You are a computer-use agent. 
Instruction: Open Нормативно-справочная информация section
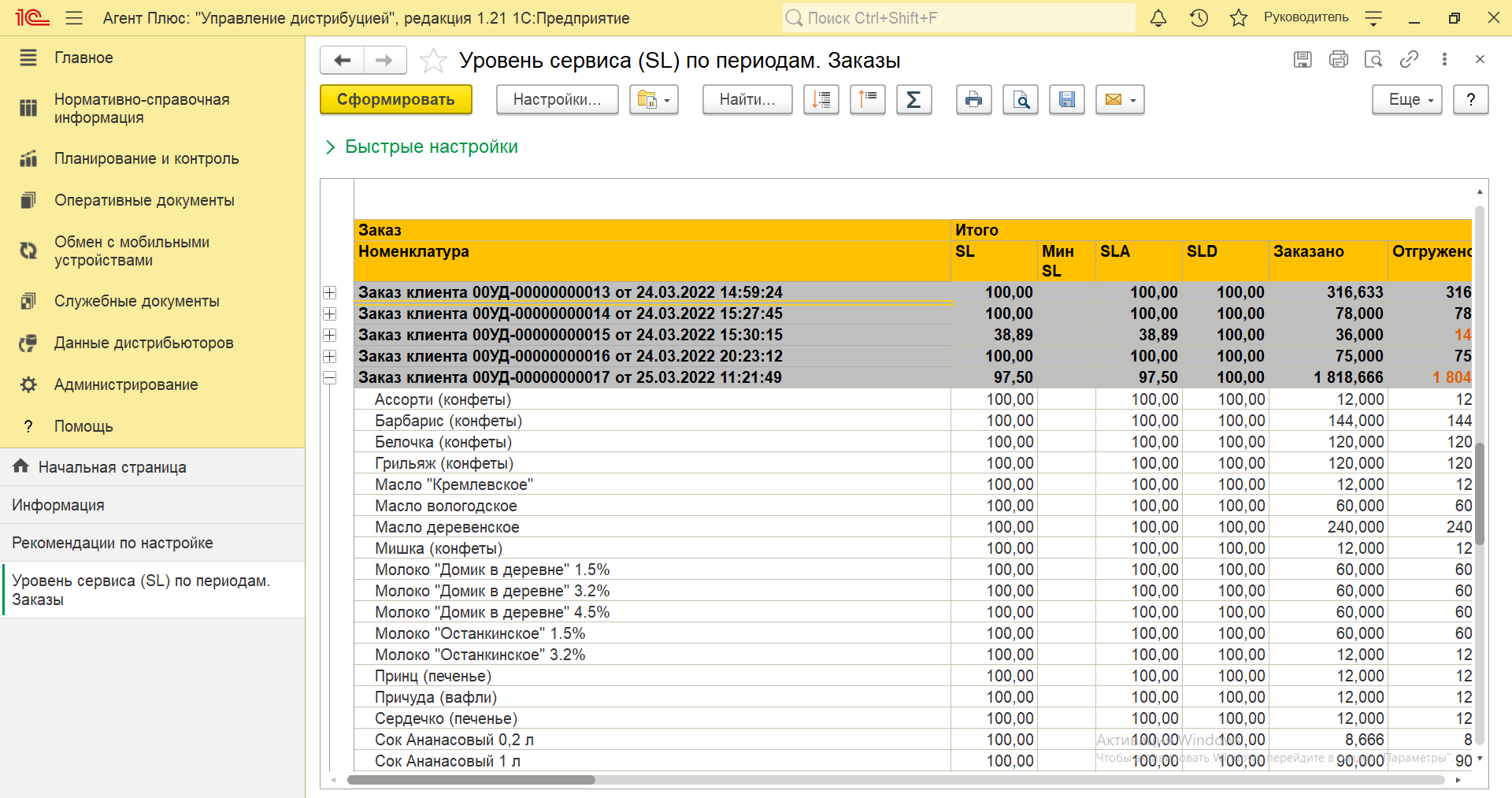click(152, 109)
